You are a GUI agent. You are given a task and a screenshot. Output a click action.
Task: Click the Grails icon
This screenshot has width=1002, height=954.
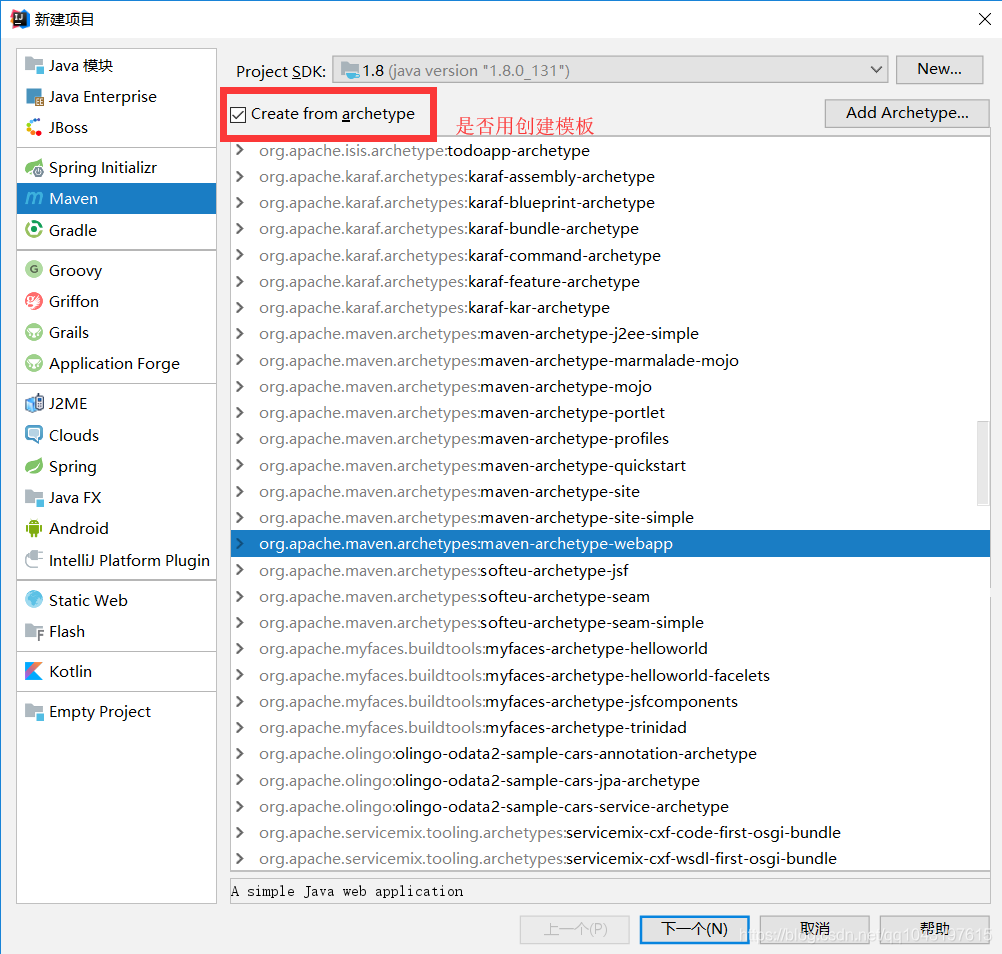tap(34, 332)
